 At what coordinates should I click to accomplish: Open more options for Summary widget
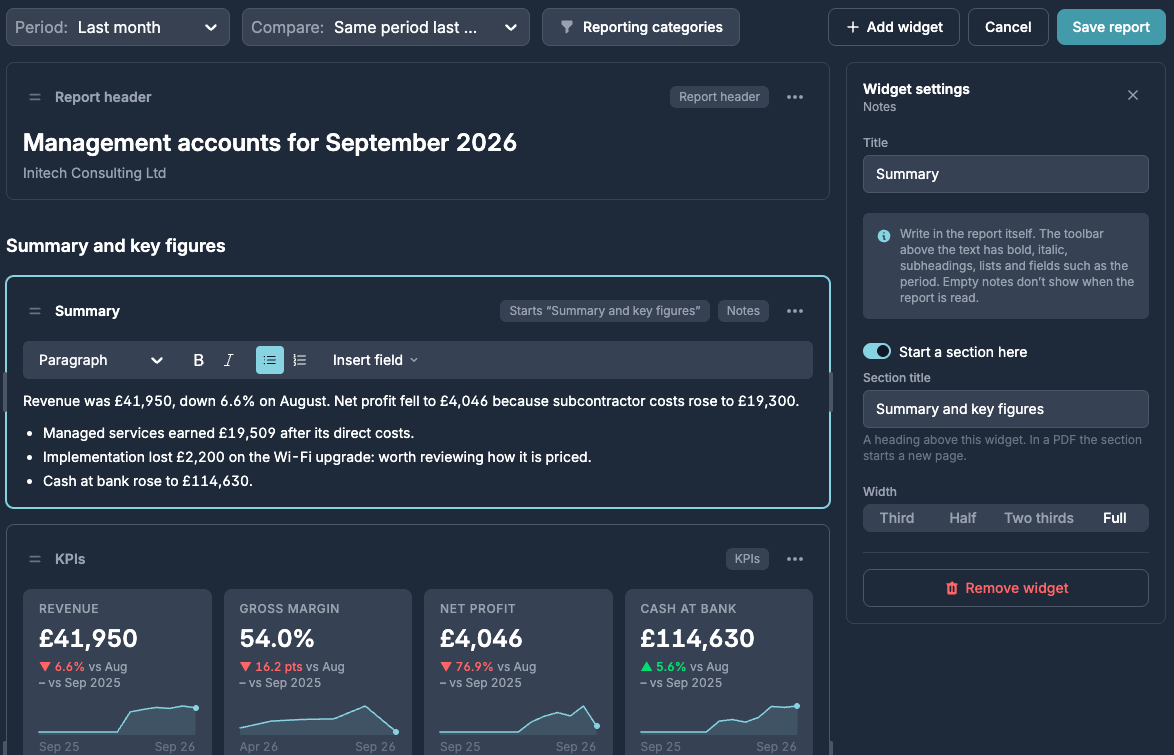click(x=795, y=311)
